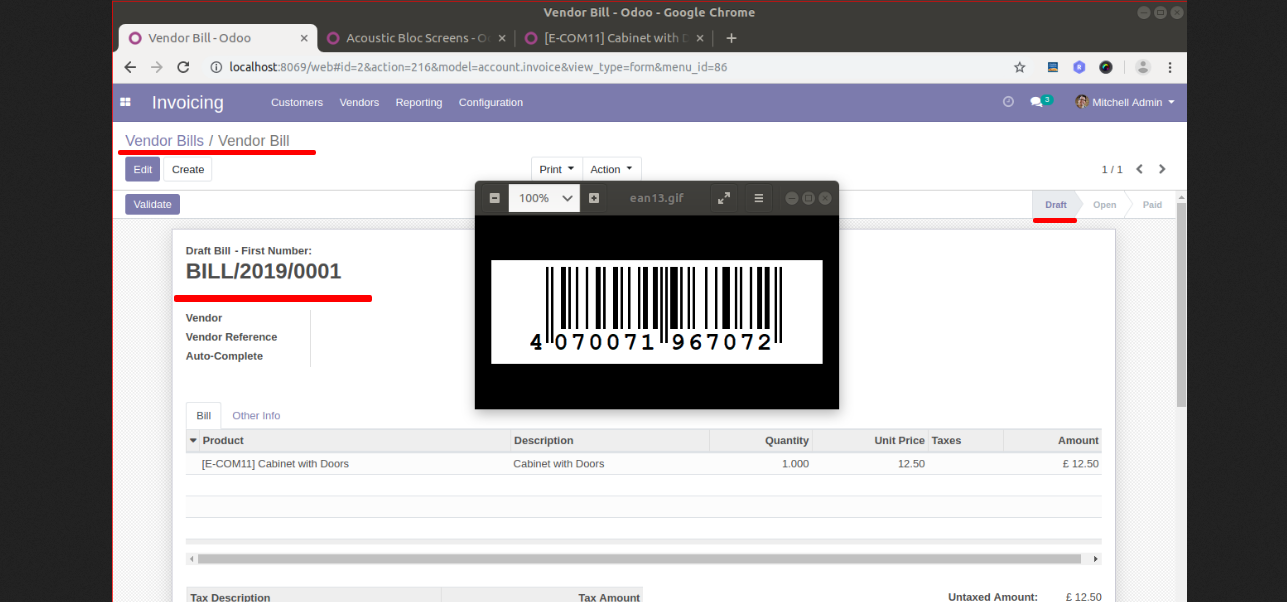Open the Action dropdown
The height and width of the screenshot is (602, 1287).
[x=611, y=169]
